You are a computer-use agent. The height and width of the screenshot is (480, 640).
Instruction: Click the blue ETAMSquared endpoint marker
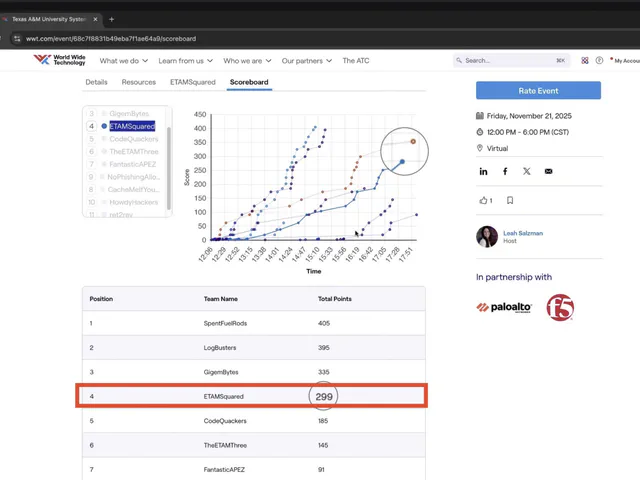pos(402,162)
